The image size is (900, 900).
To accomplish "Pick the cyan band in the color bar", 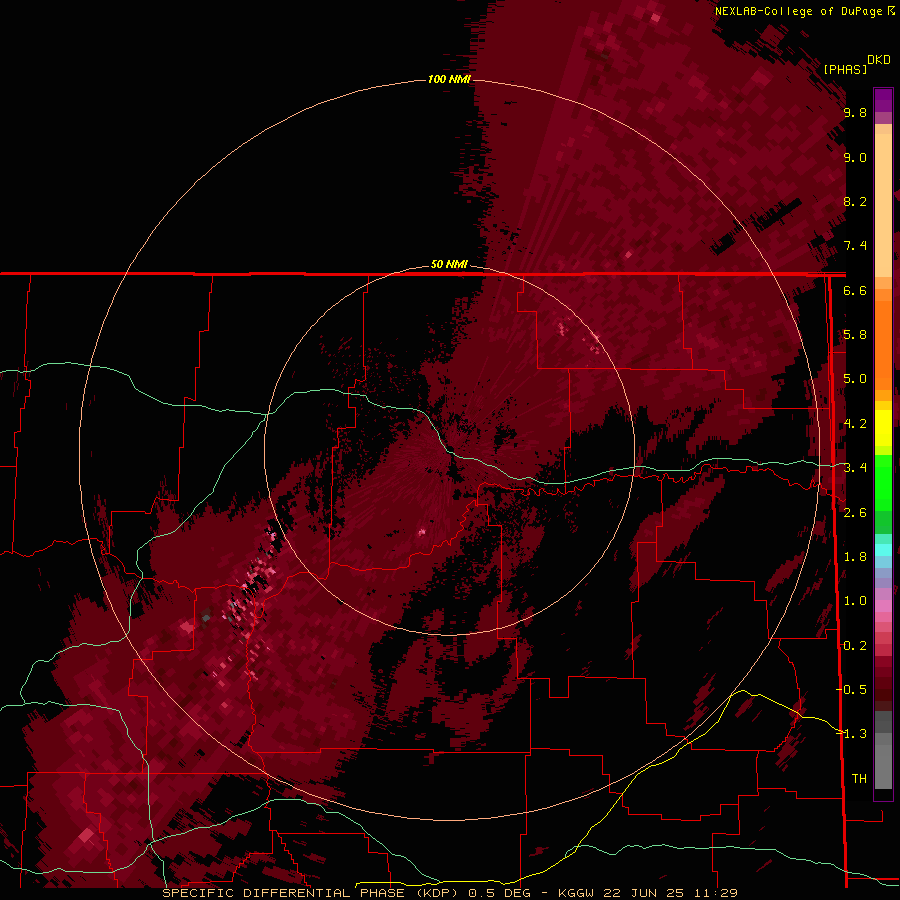I will coord(883,550).
